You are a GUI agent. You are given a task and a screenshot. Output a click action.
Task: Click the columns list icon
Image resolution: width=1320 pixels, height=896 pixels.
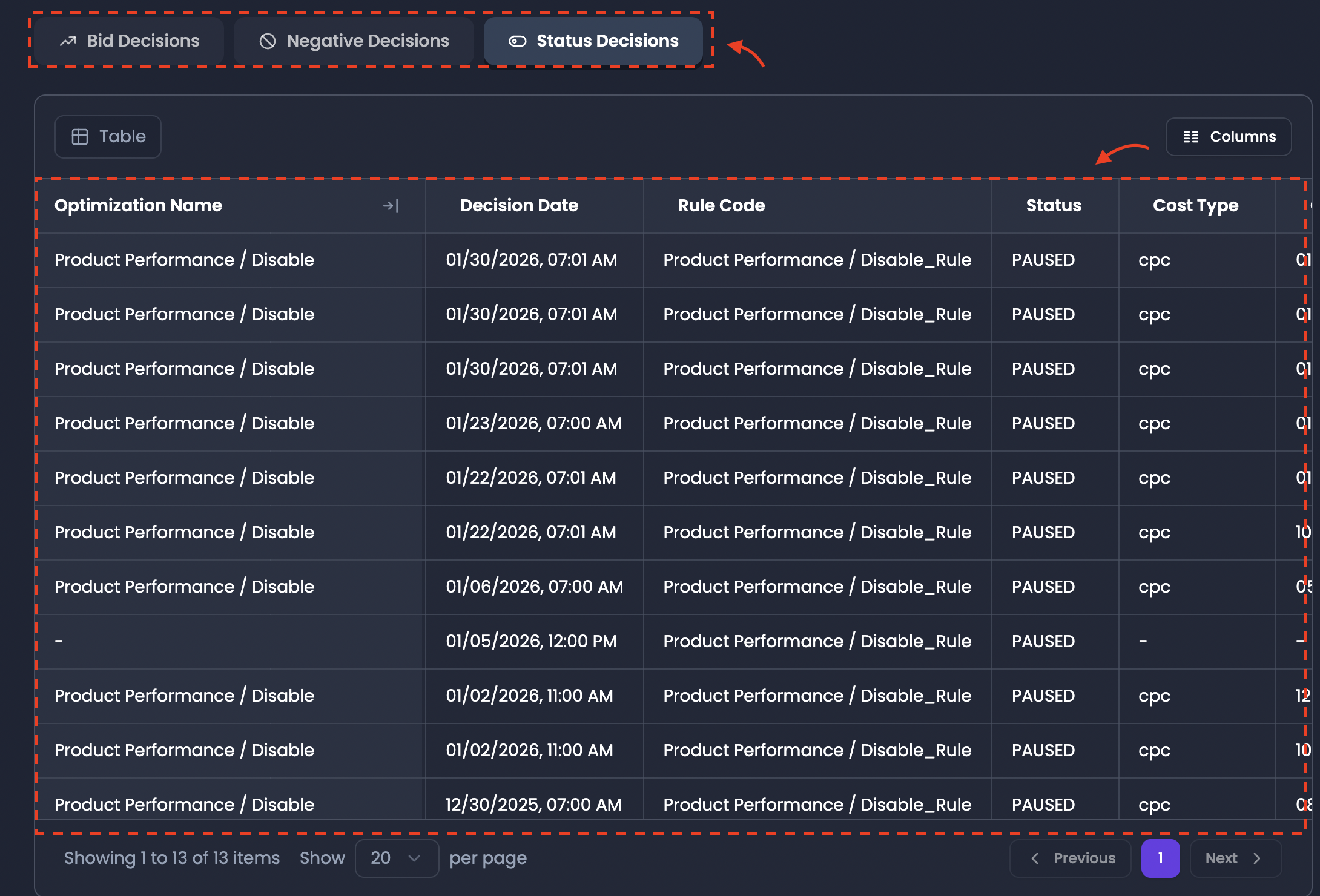(1191, 137)
